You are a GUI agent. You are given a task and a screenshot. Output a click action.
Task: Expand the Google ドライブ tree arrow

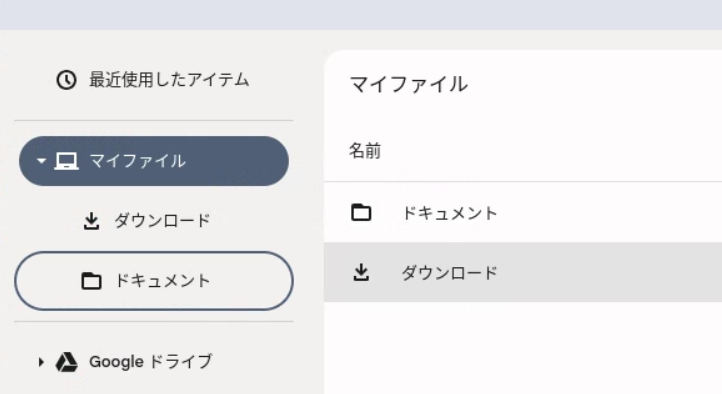click(x=41, y=362)
